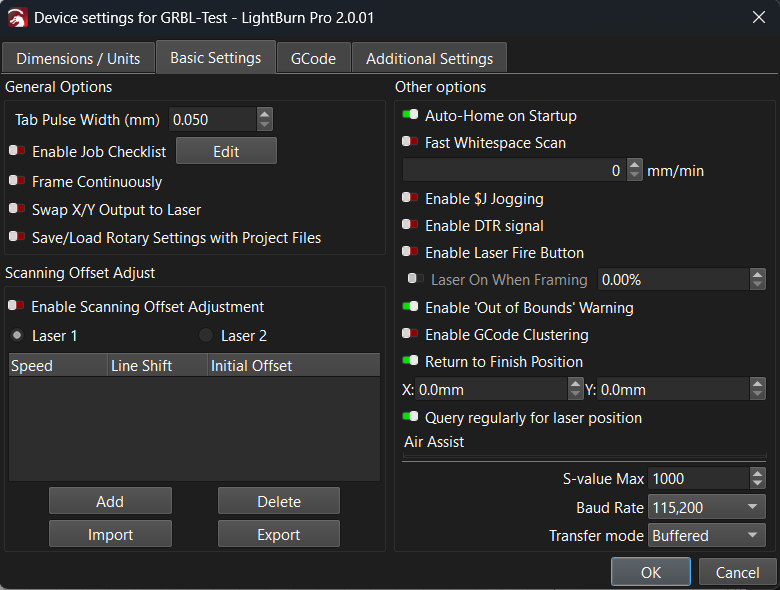This screenshot has height=590, width=780.
Task: Decrease Laser On When Framing percent down arrow
Action: click(758, 285)
